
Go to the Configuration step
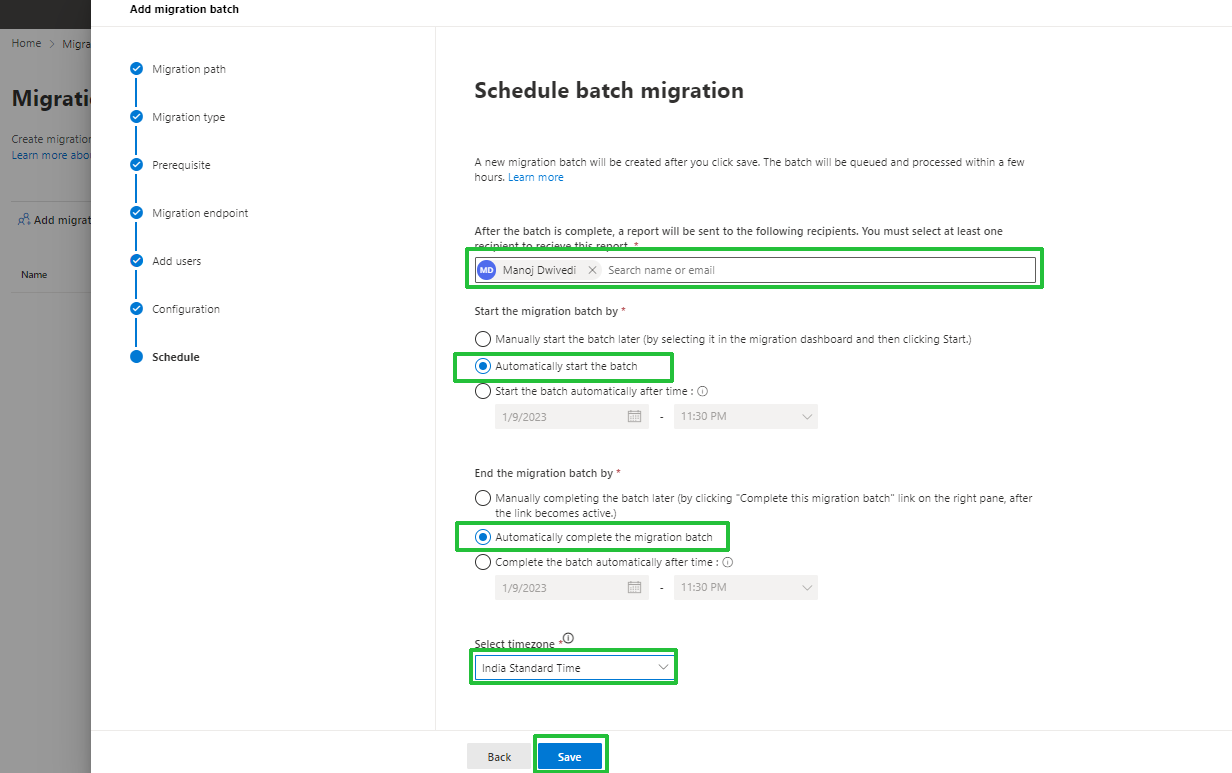(186, 309)
